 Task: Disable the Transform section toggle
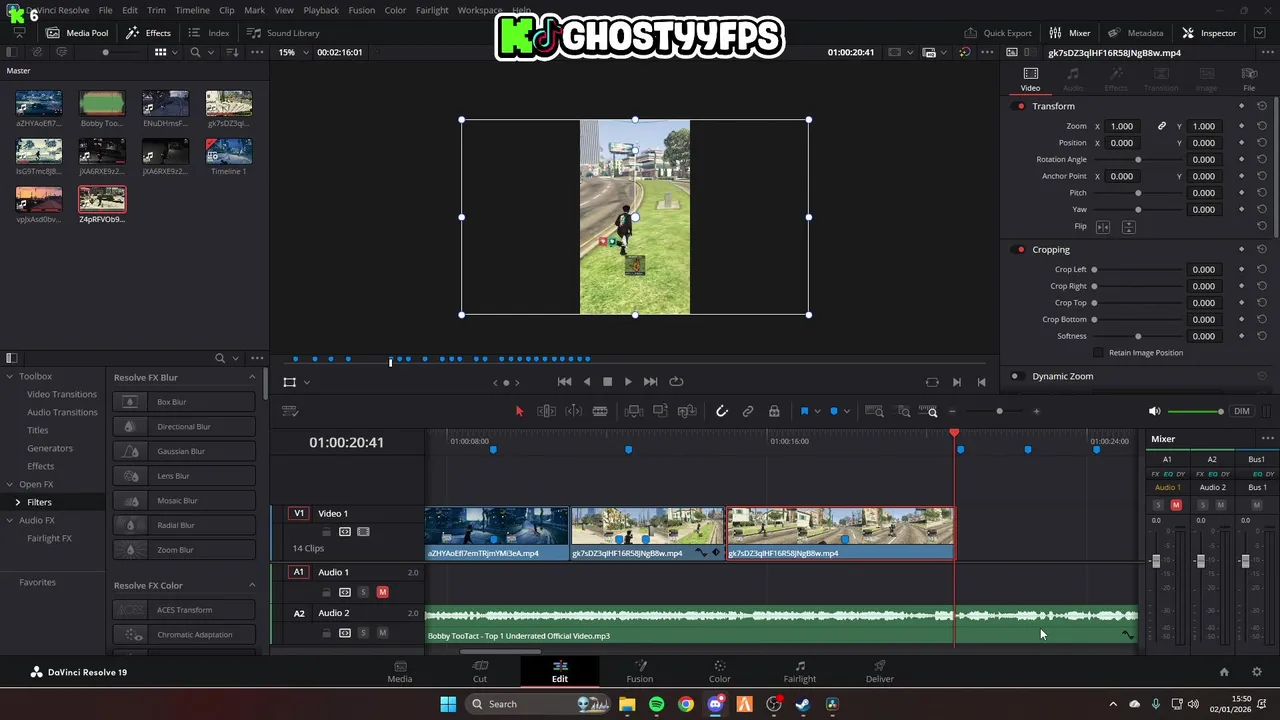(1020, 106)
